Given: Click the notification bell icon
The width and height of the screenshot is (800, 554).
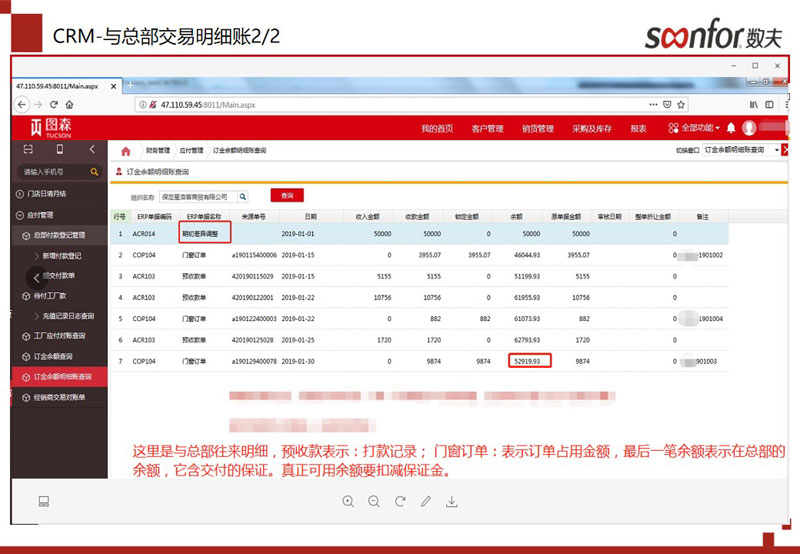Looking at the screenshot, I should pyautogui.click(x=731, y=128).
